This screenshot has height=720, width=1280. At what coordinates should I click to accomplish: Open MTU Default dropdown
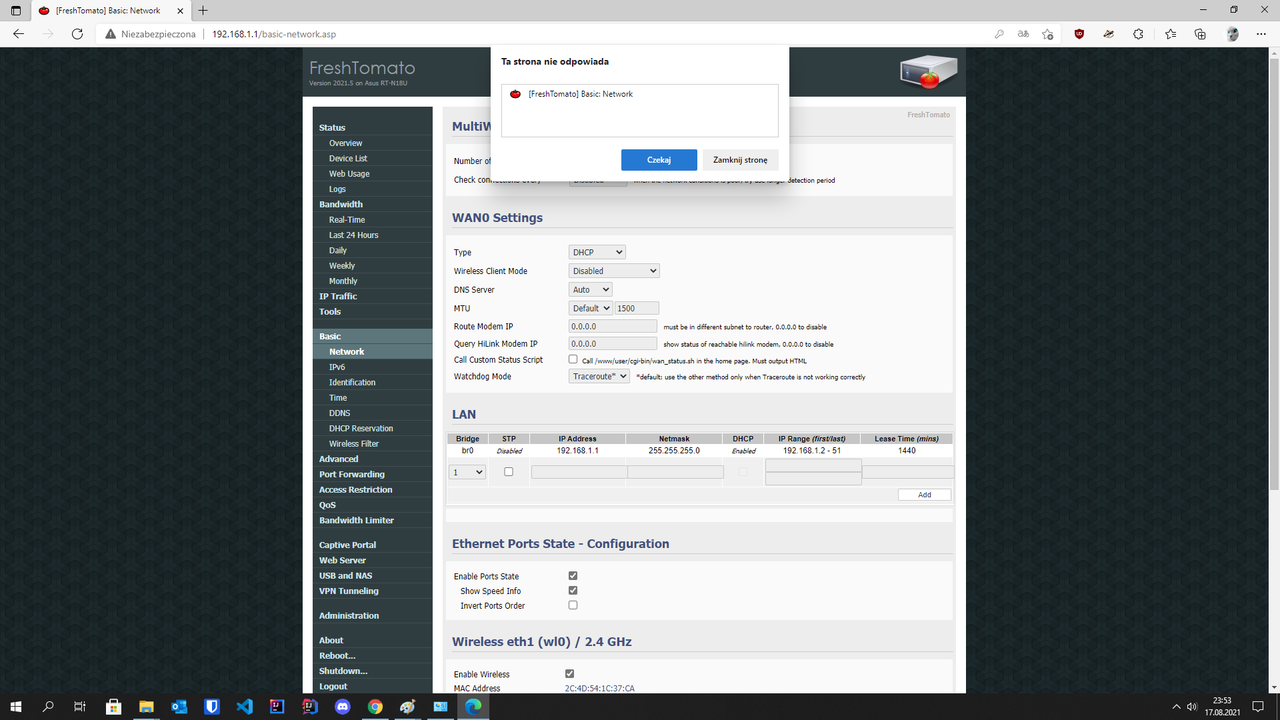pyautogui.click(x=591, y=308)
